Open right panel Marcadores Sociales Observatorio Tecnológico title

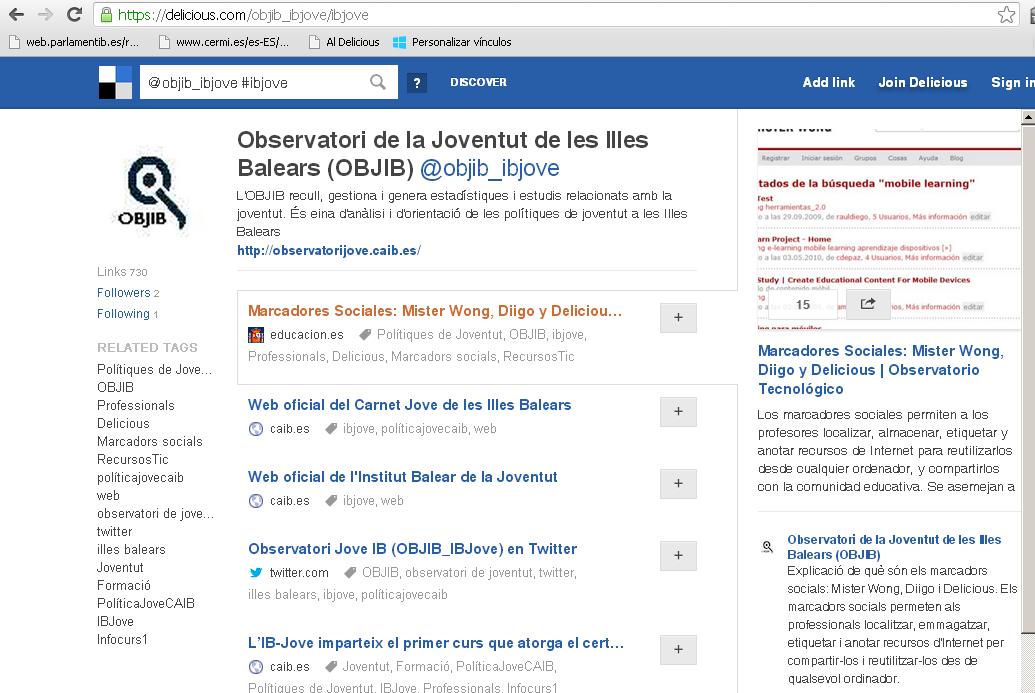(x=881, y=370)
